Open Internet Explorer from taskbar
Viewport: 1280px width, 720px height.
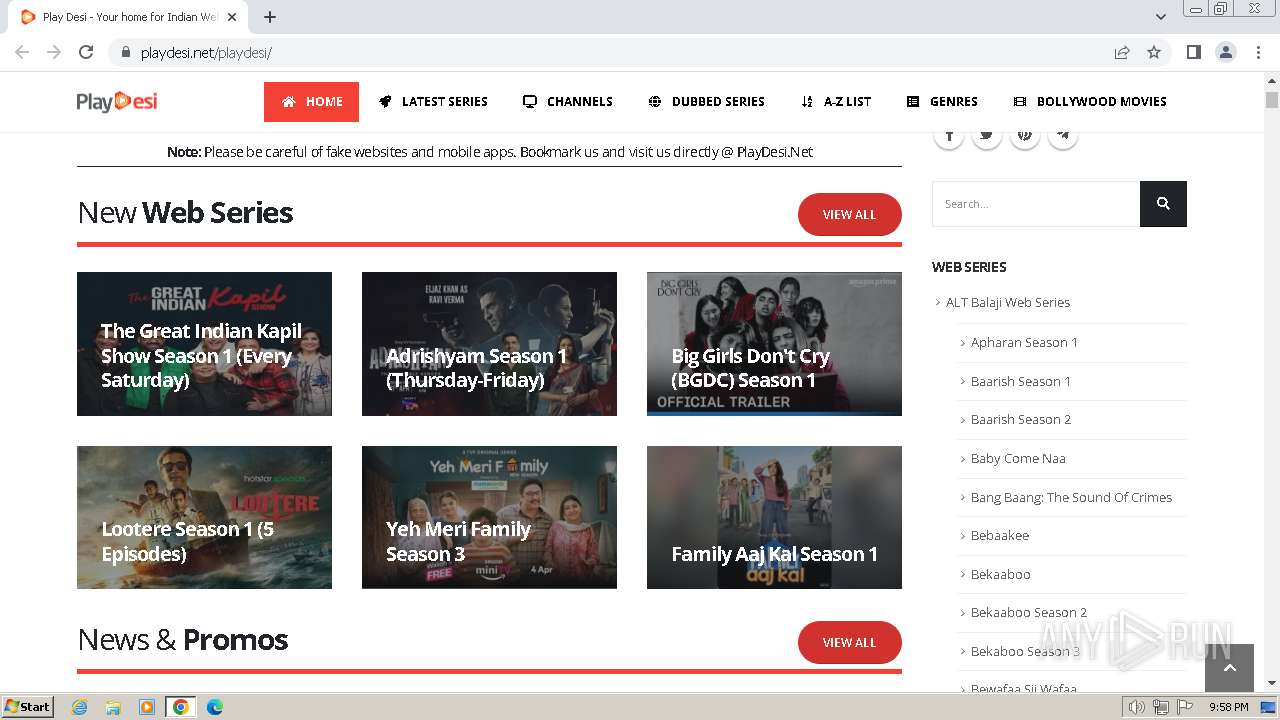tap(79, 707)
